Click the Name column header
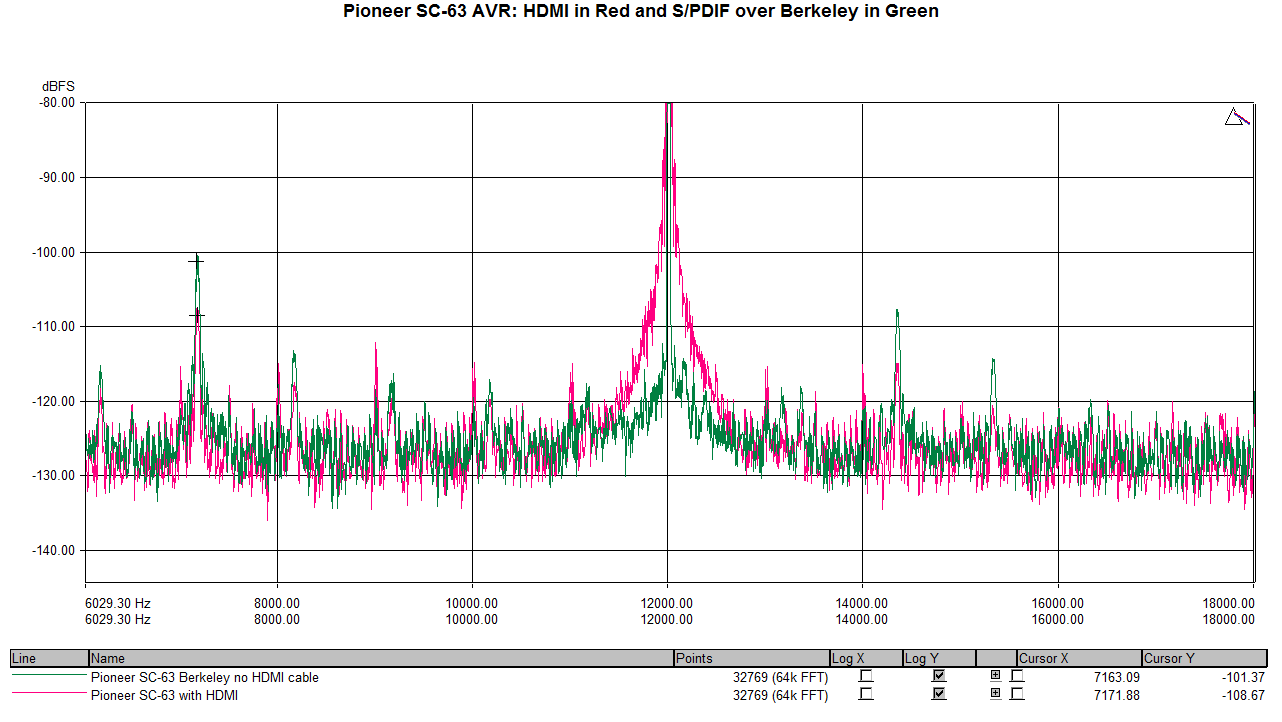Screen dimensions: 1282x722 tap(381, 658)
